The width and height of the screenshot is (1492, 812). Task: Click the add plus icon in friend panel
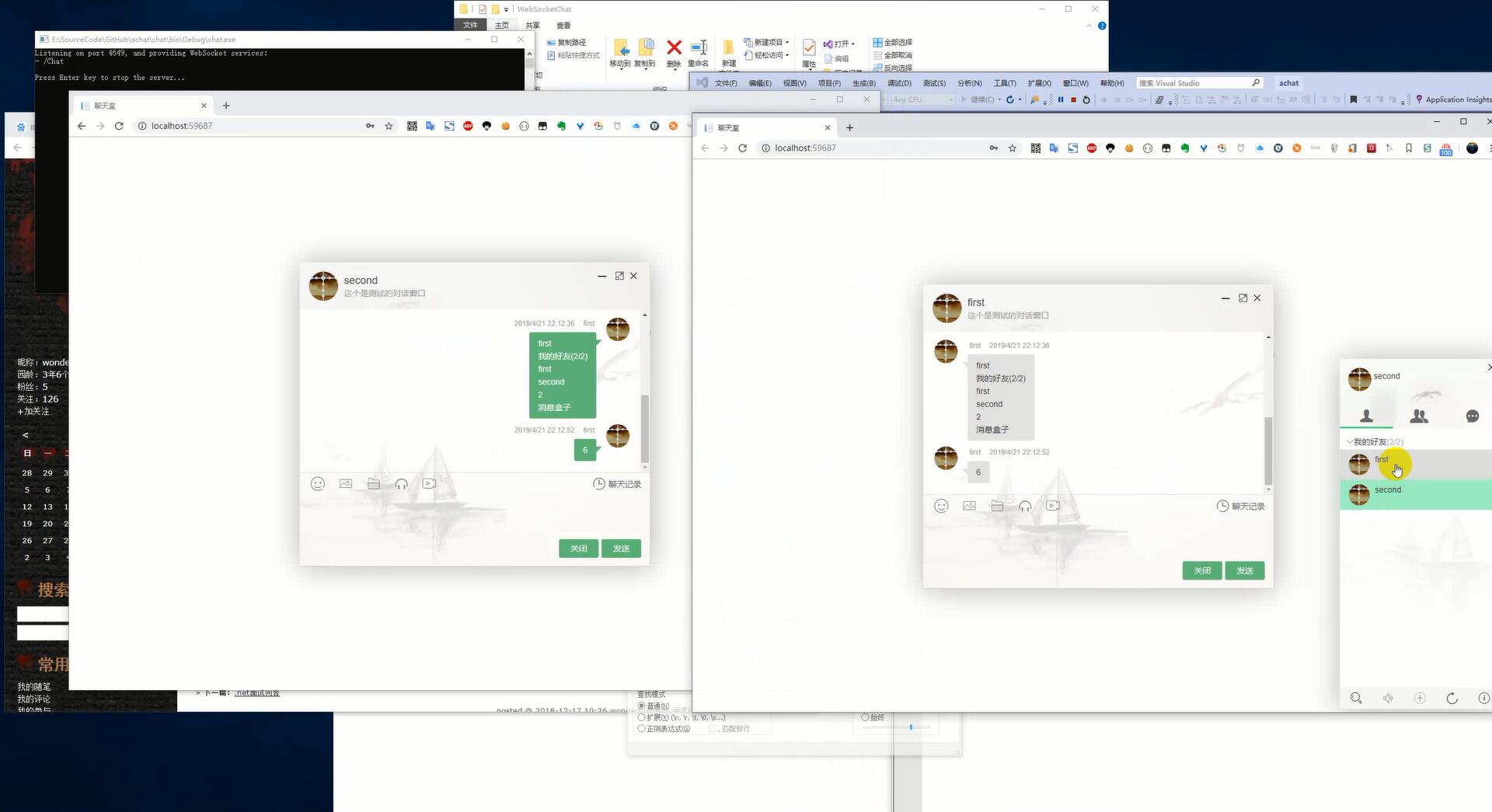[1420, 699]
